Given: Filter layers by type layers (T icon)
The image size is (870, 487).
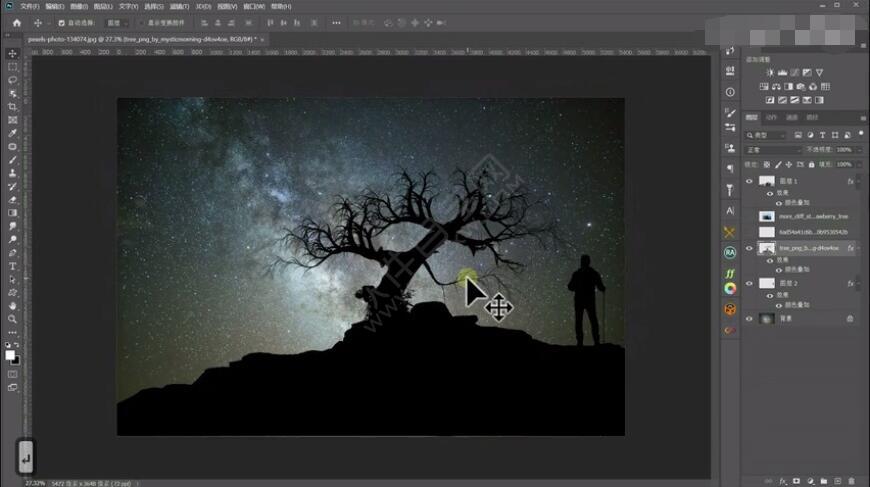Looking at the screenshot, I should (822, 135).
